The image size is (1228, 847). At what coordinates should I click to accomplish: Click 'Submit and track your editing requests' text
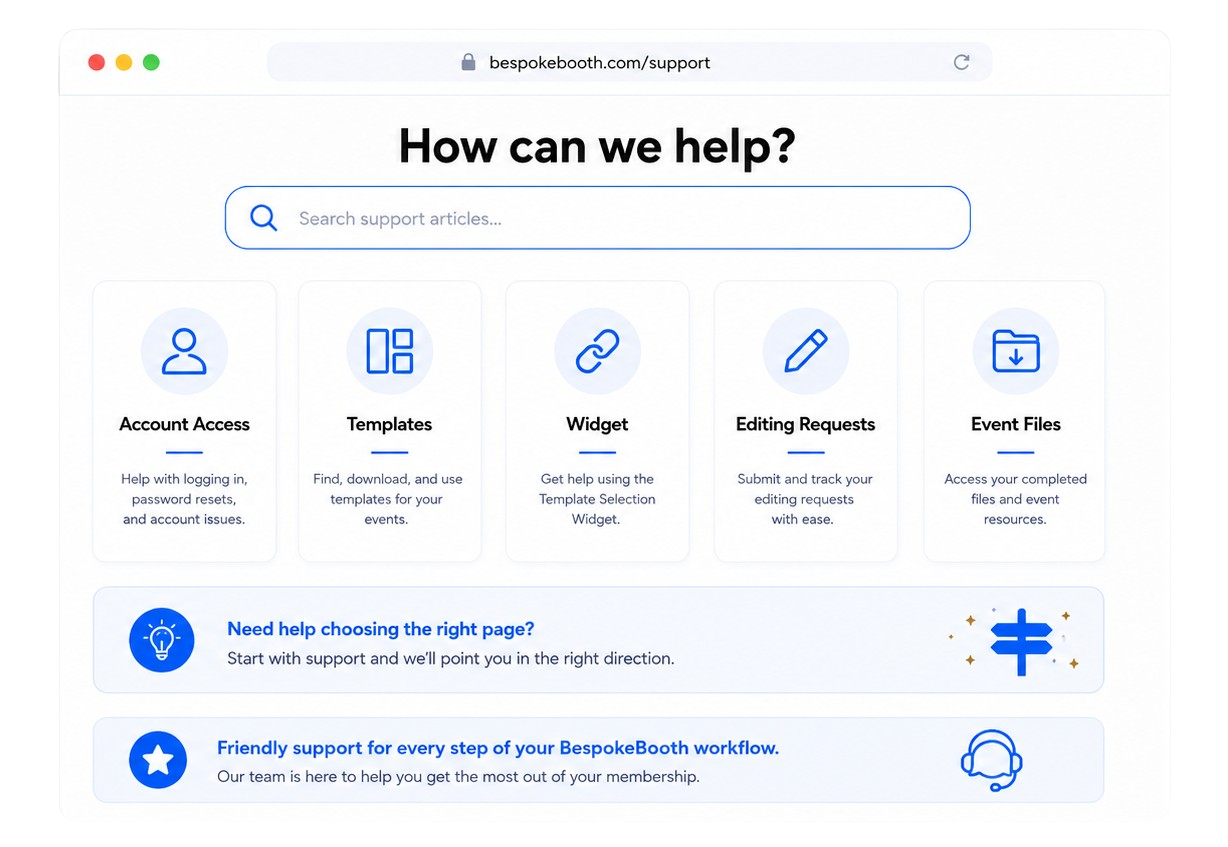[x=805, y=499]
